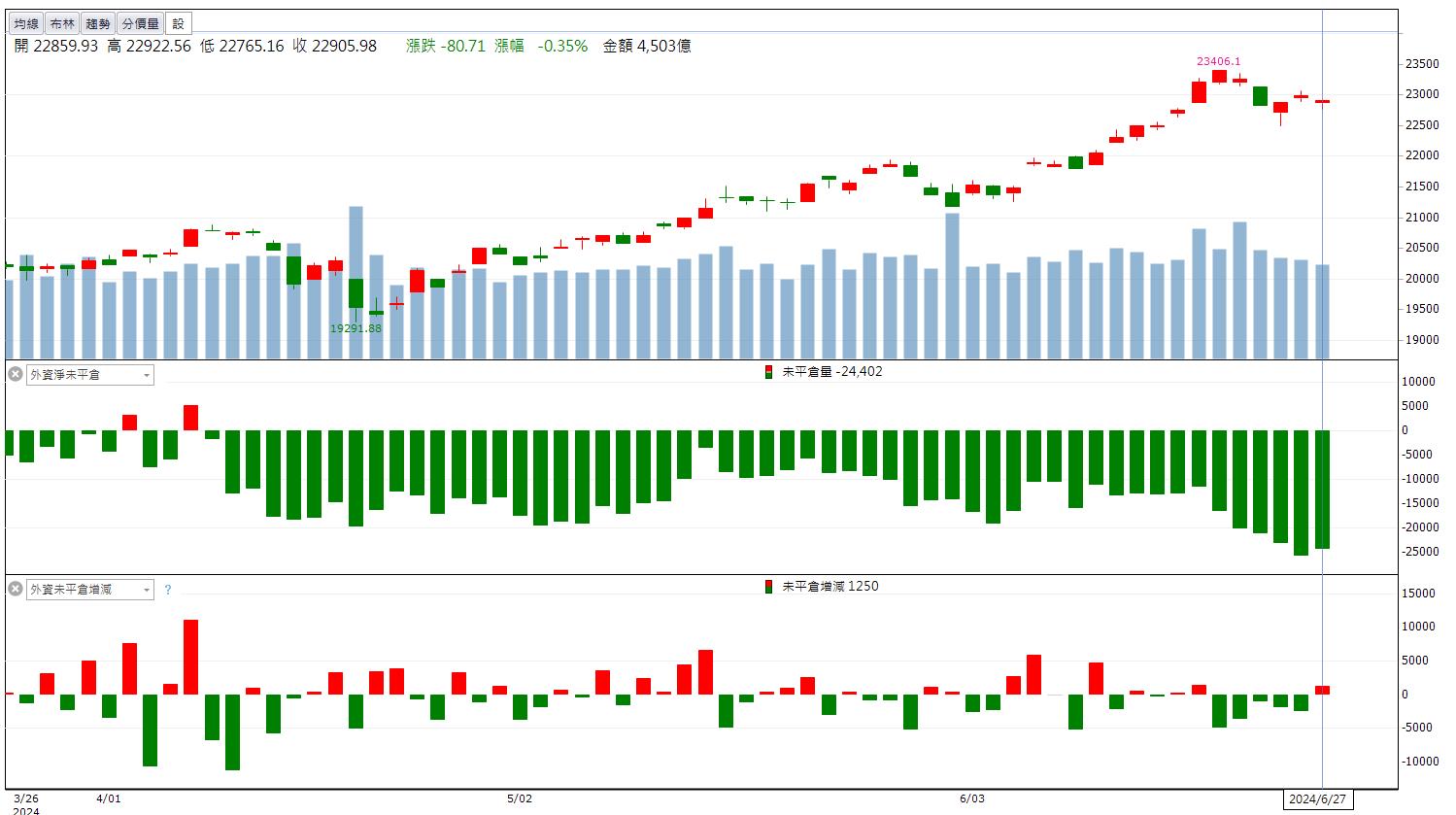The image size is (1456, 815).
Task: Close the 外資淨未平倉 indicator panel
Action: [15, 374]
